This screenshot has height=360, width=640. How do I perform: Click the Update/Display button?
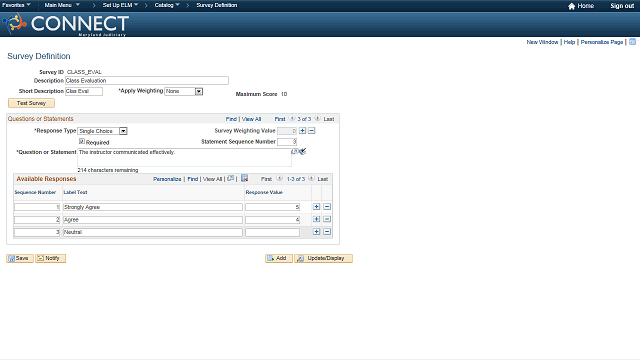(x=324, y=258)
